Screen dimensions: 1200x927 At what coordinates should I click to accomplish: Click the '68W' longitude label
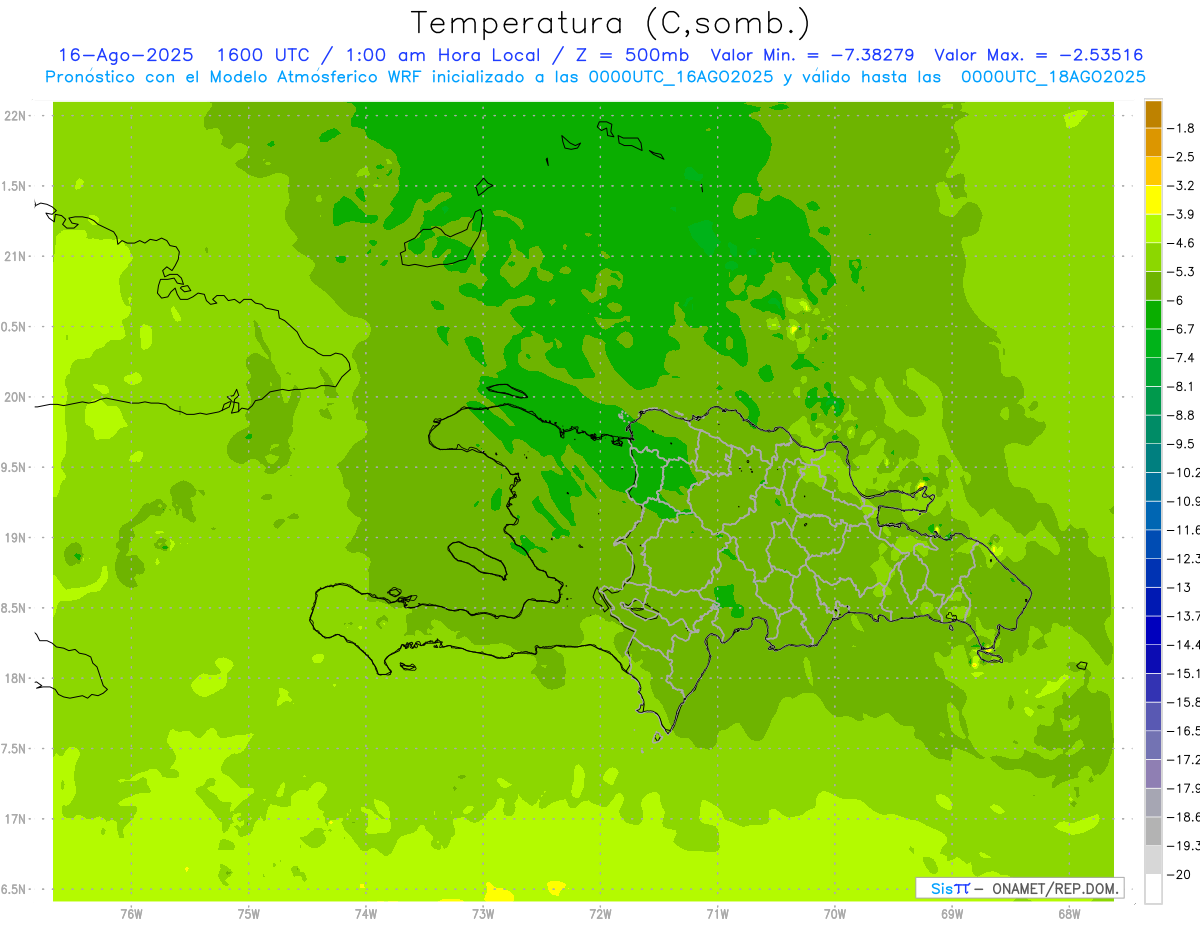coord(1069,913)
